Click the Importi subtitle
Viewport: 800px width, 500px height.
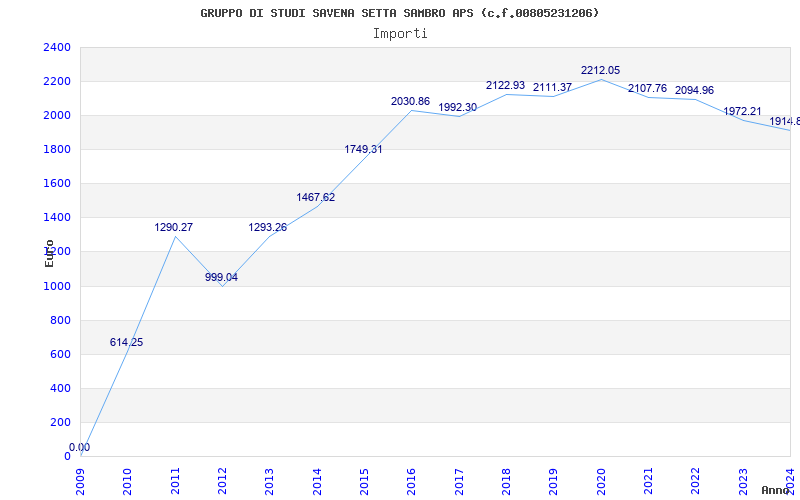pos(400,34)
